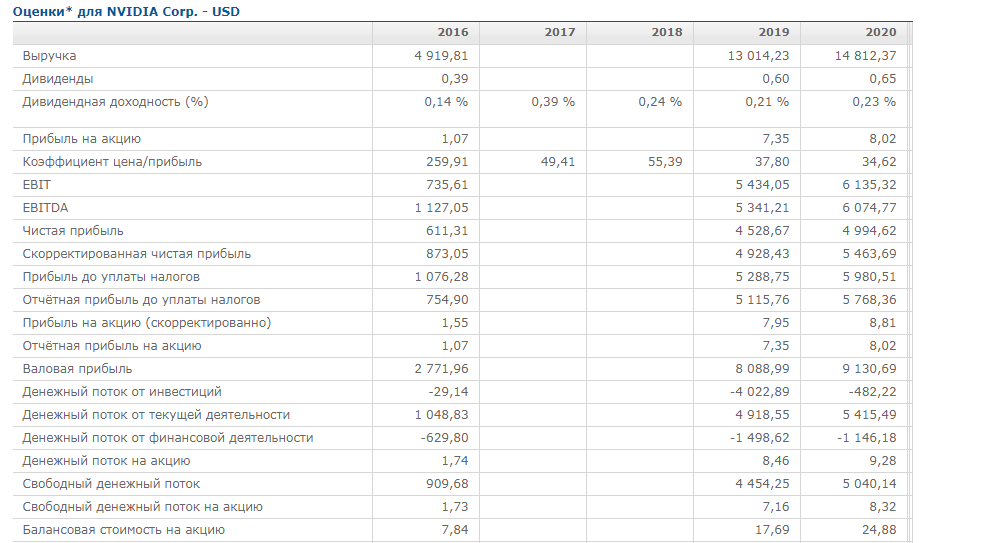Select investment cash flow -482,22
The image size is (987, 543).
(872, 391)
